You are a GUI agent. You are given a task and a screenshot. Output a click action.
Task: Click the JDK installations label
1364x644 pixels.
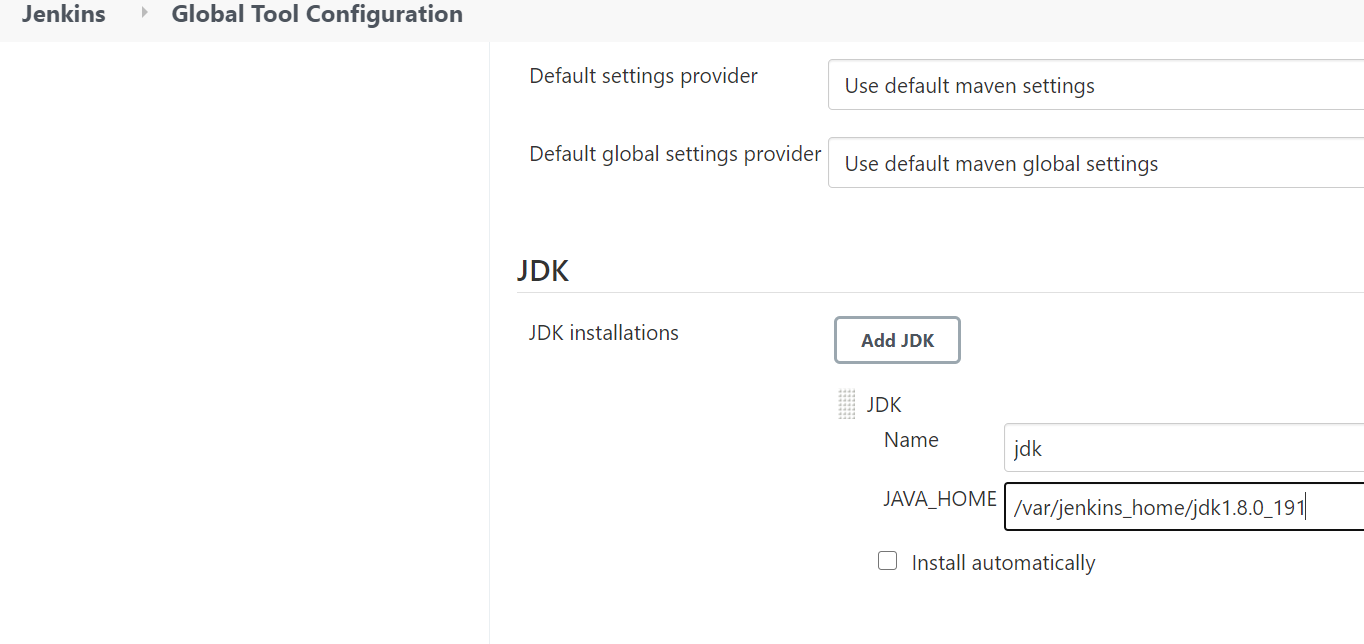click(603, 333)
